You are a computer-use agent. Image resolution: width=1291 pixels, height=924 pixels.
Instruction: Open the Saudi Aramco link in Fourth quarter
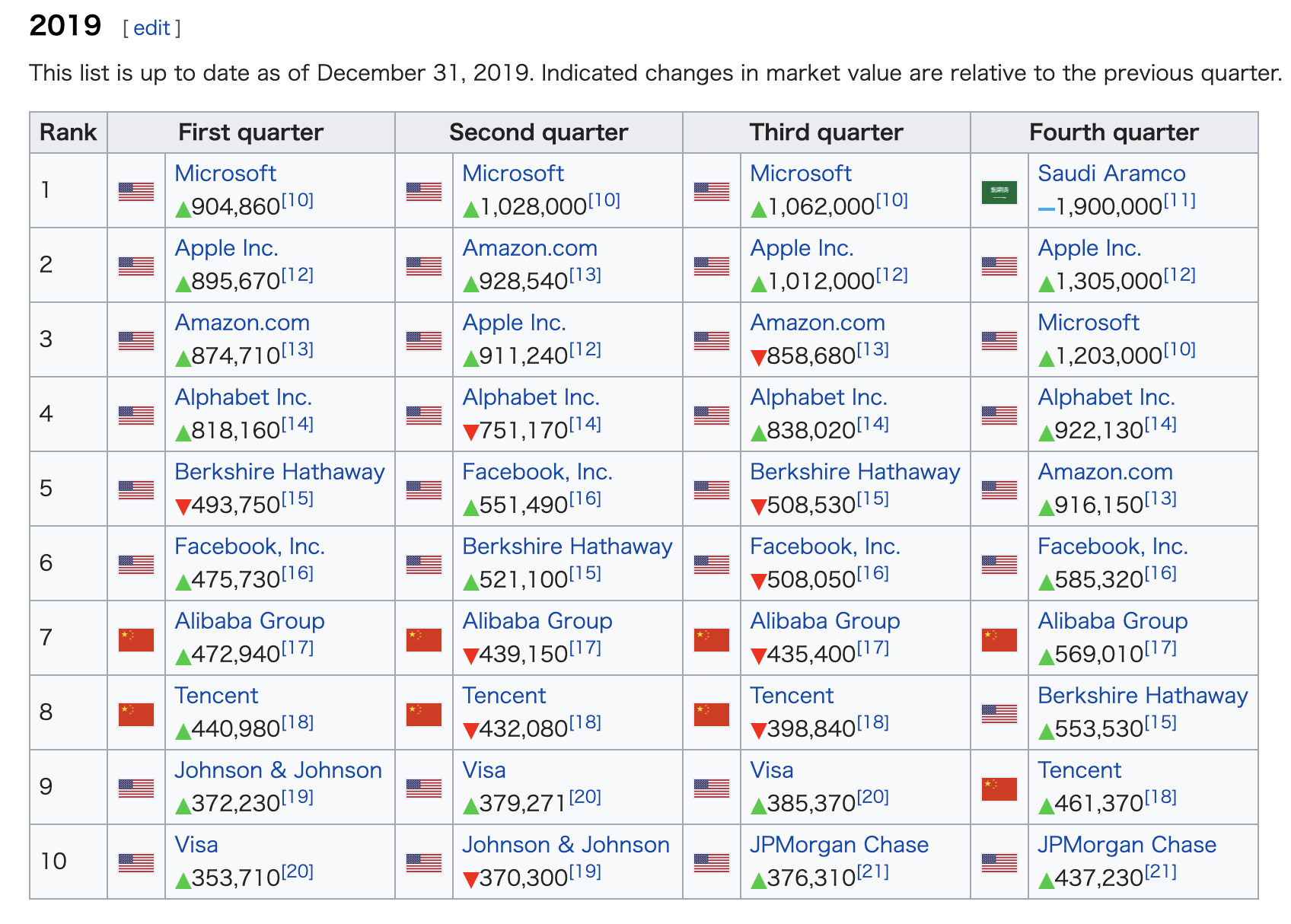coord(1111,173)
